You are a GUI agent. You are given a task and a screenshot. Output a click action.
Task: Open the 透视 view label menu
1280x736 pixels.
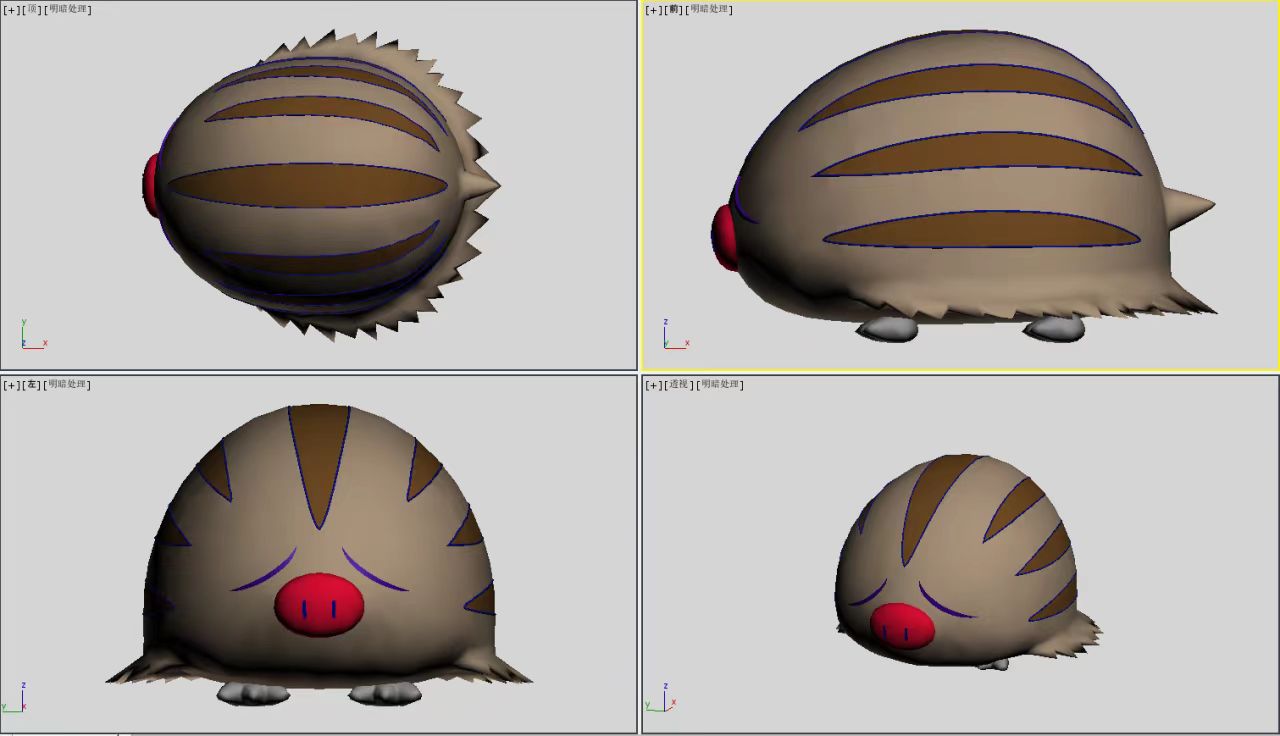point(680,384)
